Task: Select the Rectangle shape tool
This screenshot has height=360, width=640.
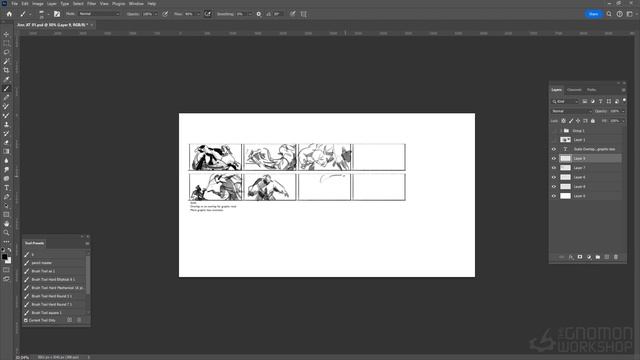Action: point(6,215)
